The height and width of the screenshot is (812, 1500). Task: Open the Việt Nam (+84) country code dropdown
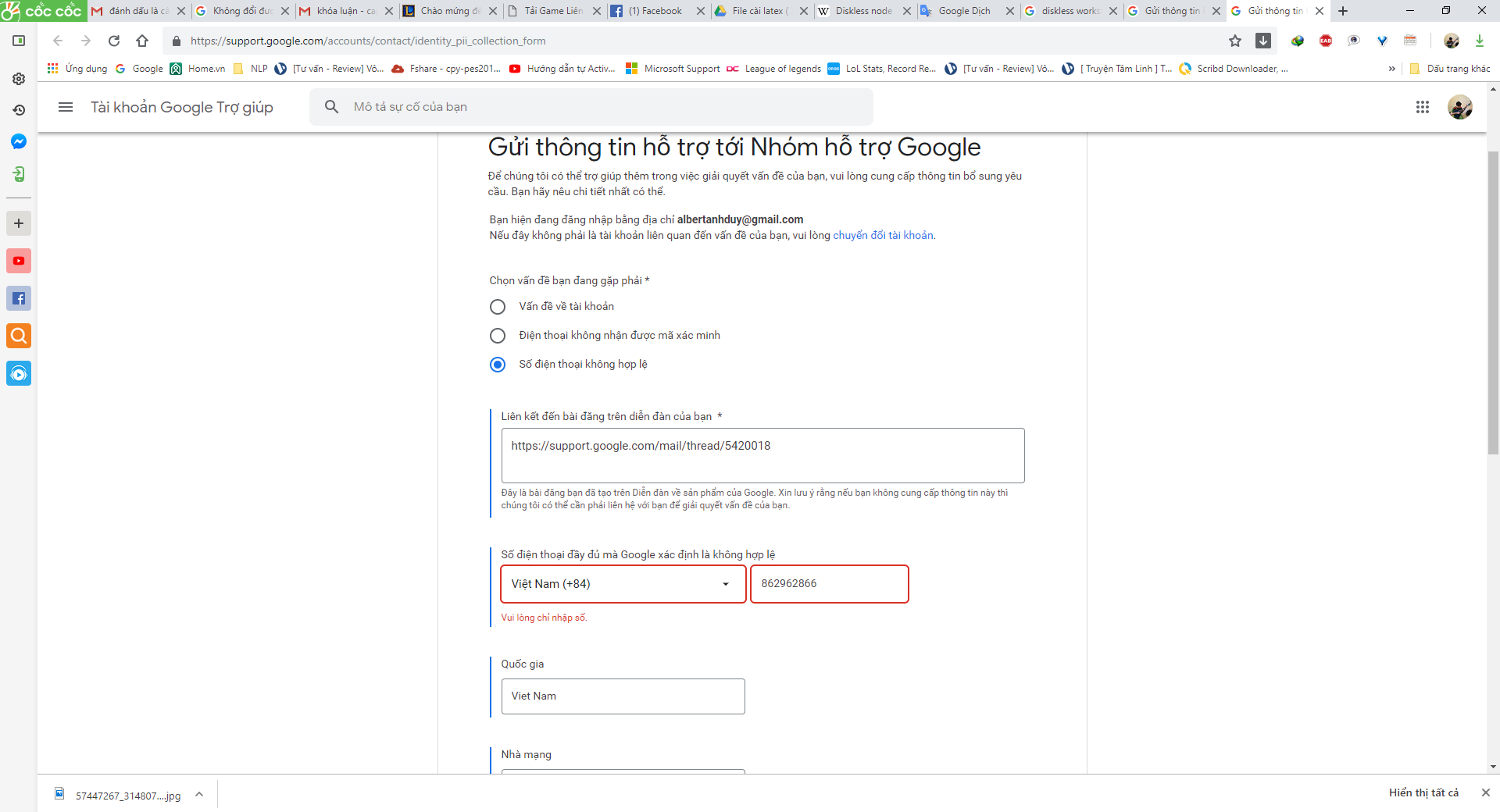click(x=623, y=584)
